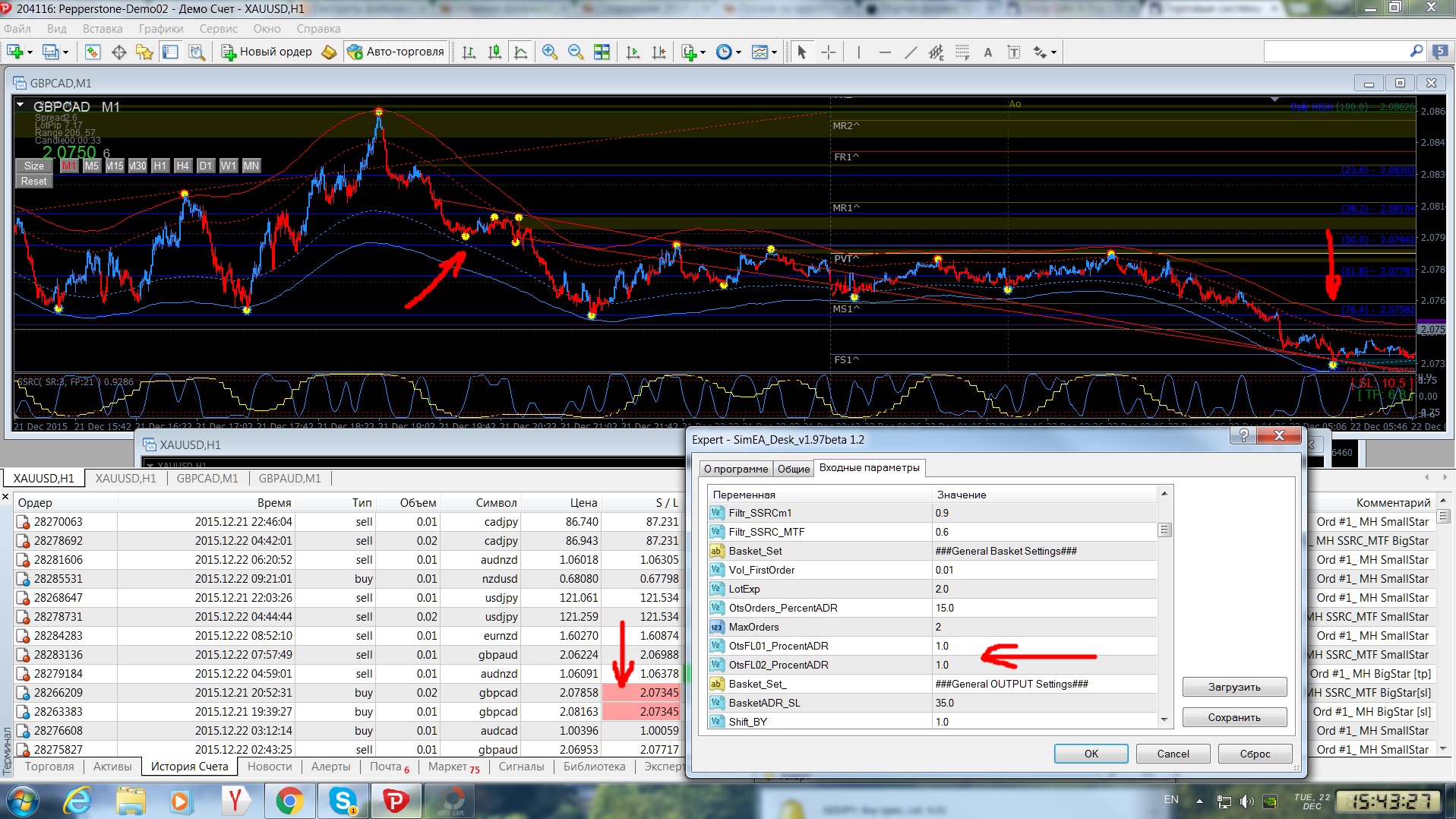
Task: Click the zoom in magnifier icon
Action: coord(550,52)
